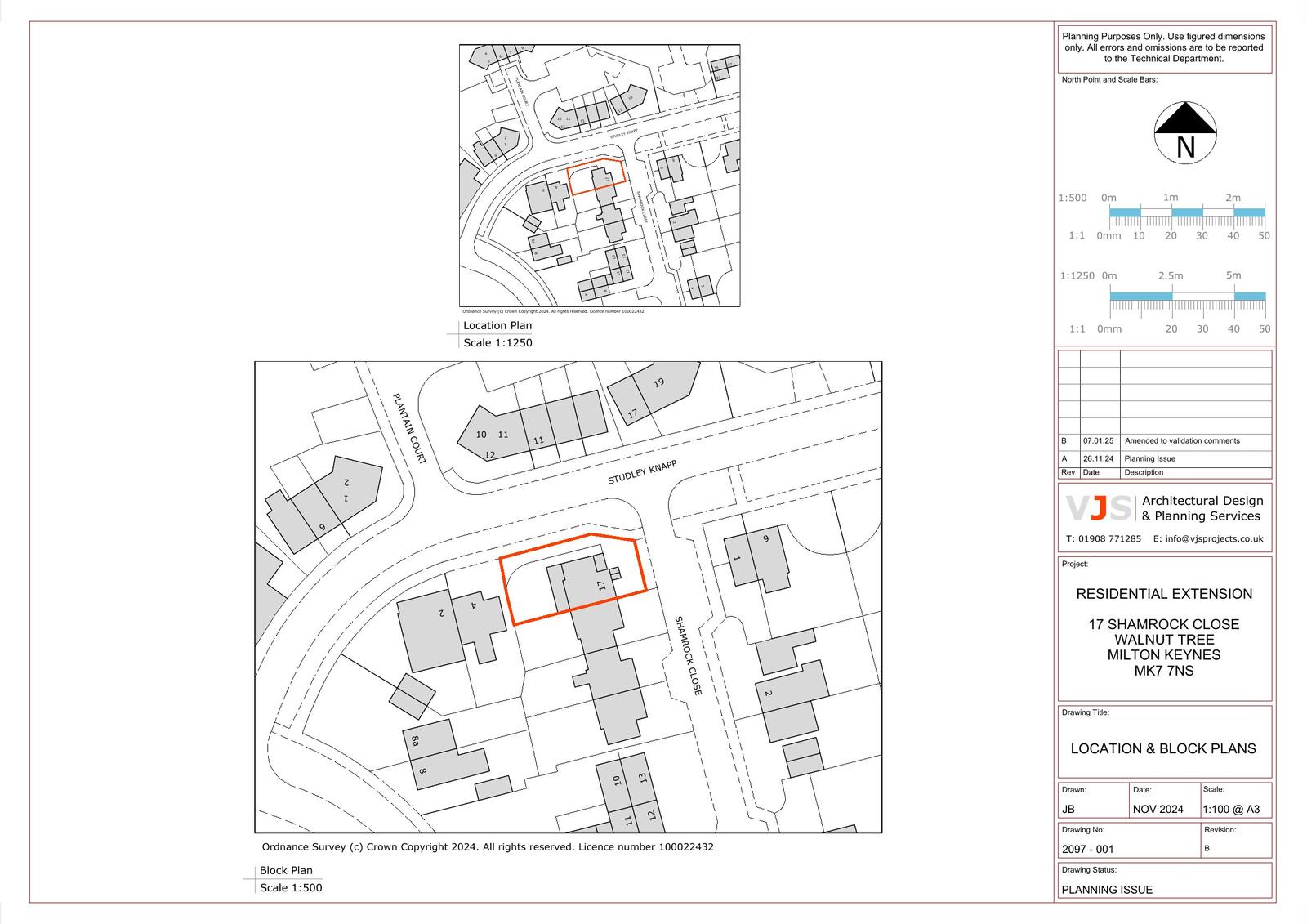This screenshot has height=924, width=1307.
Task: Click the Plantain Court street label
Action: [408, 429]
